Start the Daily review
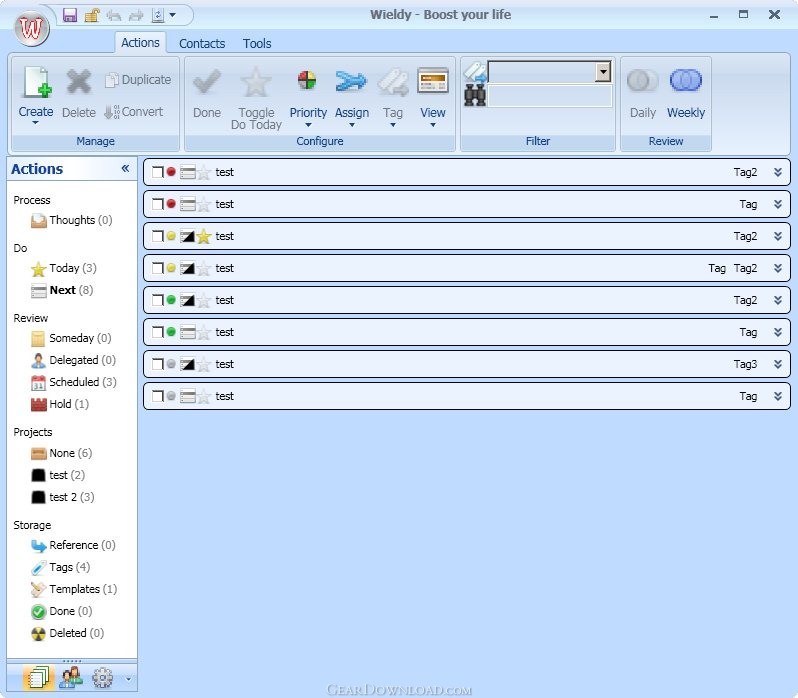 tap(643, 93)
